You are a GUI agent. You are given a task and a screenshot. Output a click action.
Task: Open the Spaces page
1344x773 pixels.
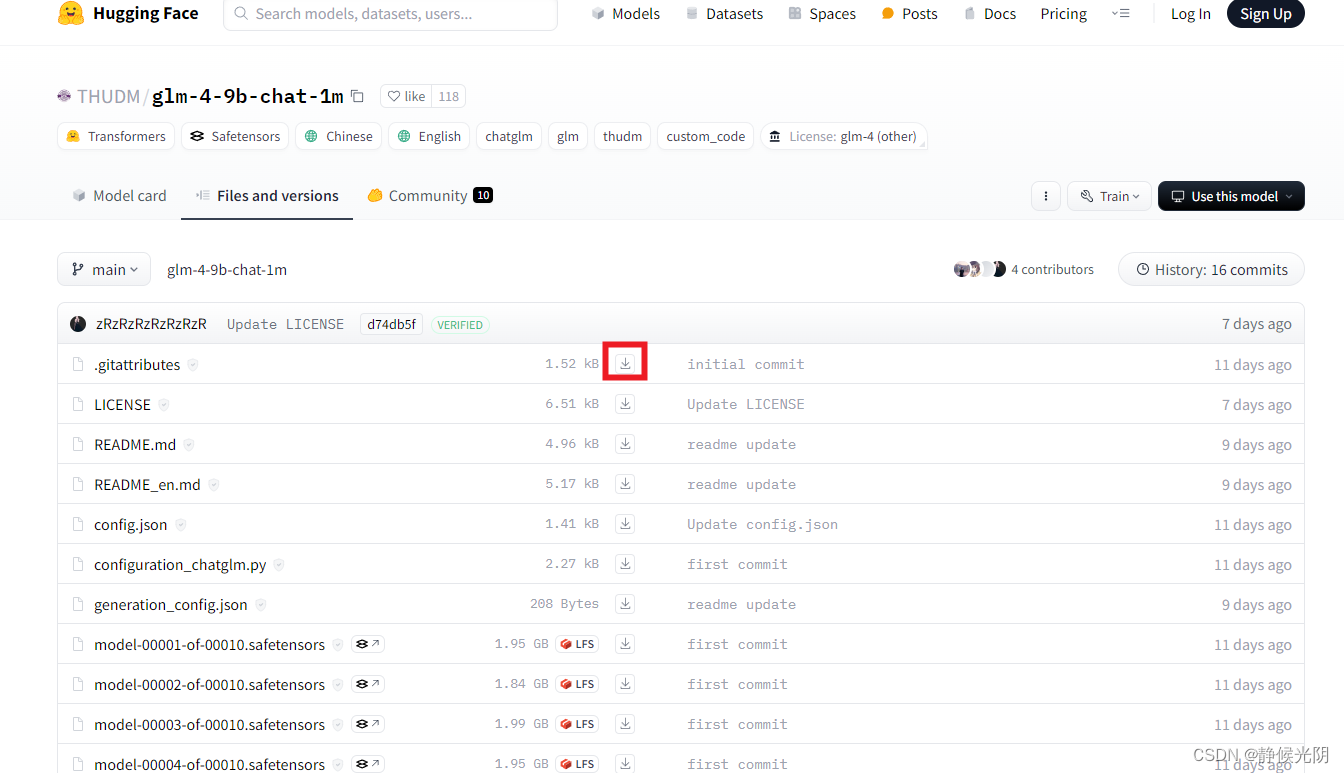pyautogui.click(x=822, y=14)
